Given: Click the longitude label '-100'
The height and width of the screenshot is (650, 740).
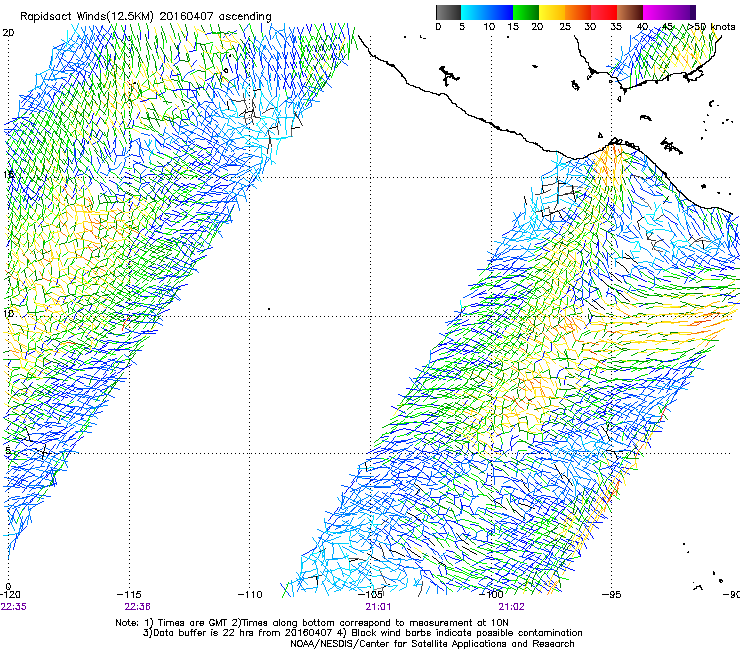Looking at the screenshot, I should [x=491, y=595].
